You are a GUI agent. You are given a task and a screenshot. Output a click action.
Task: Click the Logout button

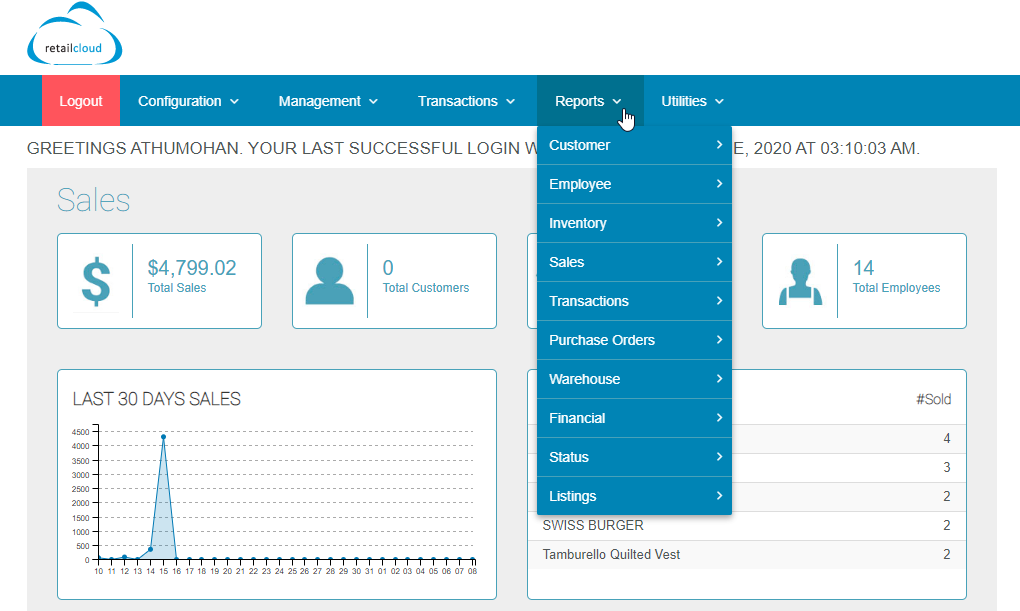point(81,101)
